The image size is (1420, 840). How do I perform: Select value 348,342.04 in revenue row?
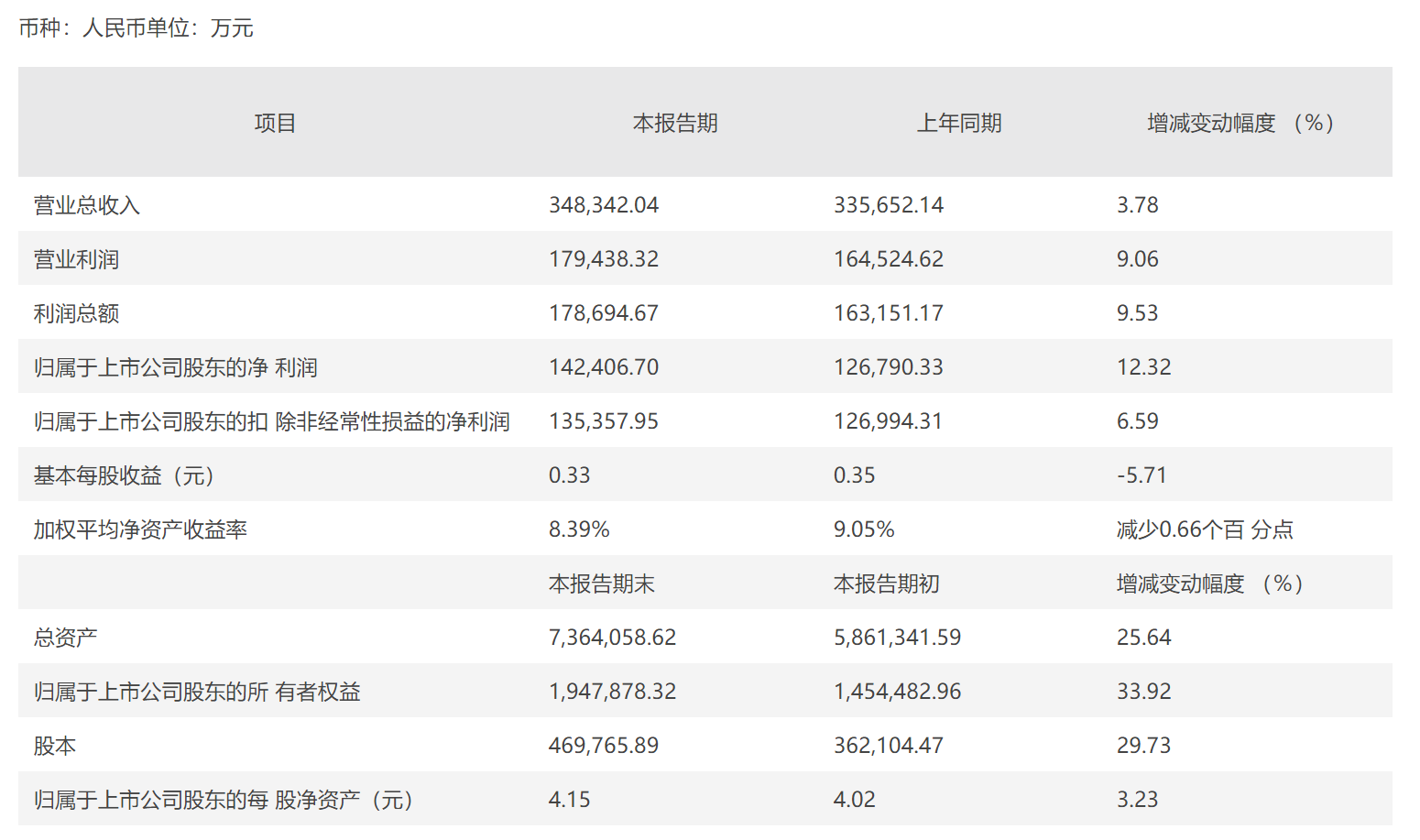(604, 205)
